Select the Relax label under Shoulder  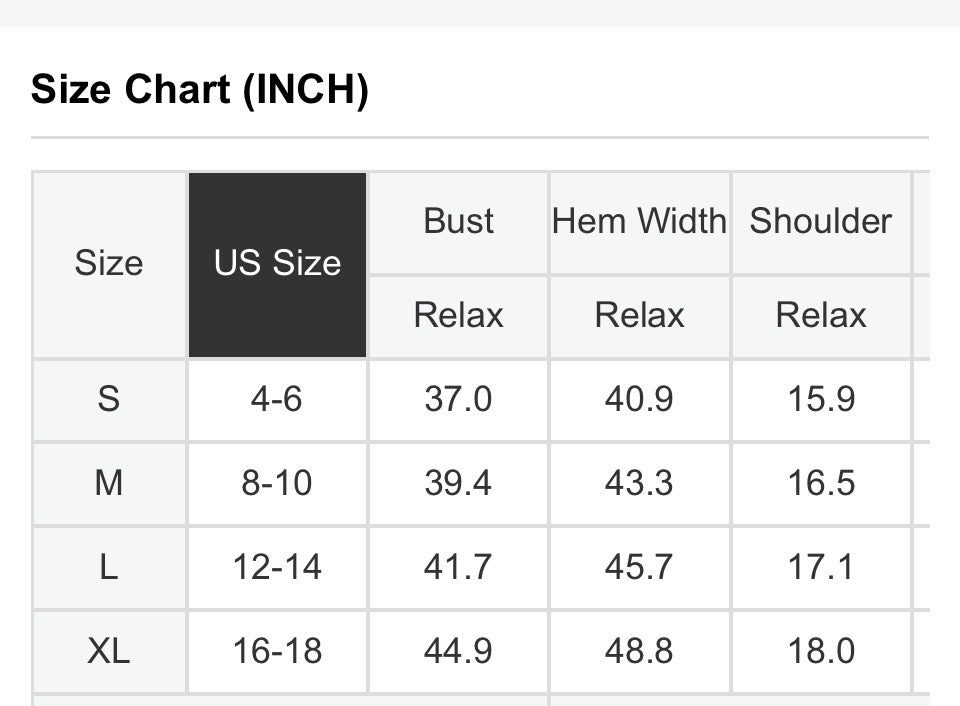click(x=820, y=316)
